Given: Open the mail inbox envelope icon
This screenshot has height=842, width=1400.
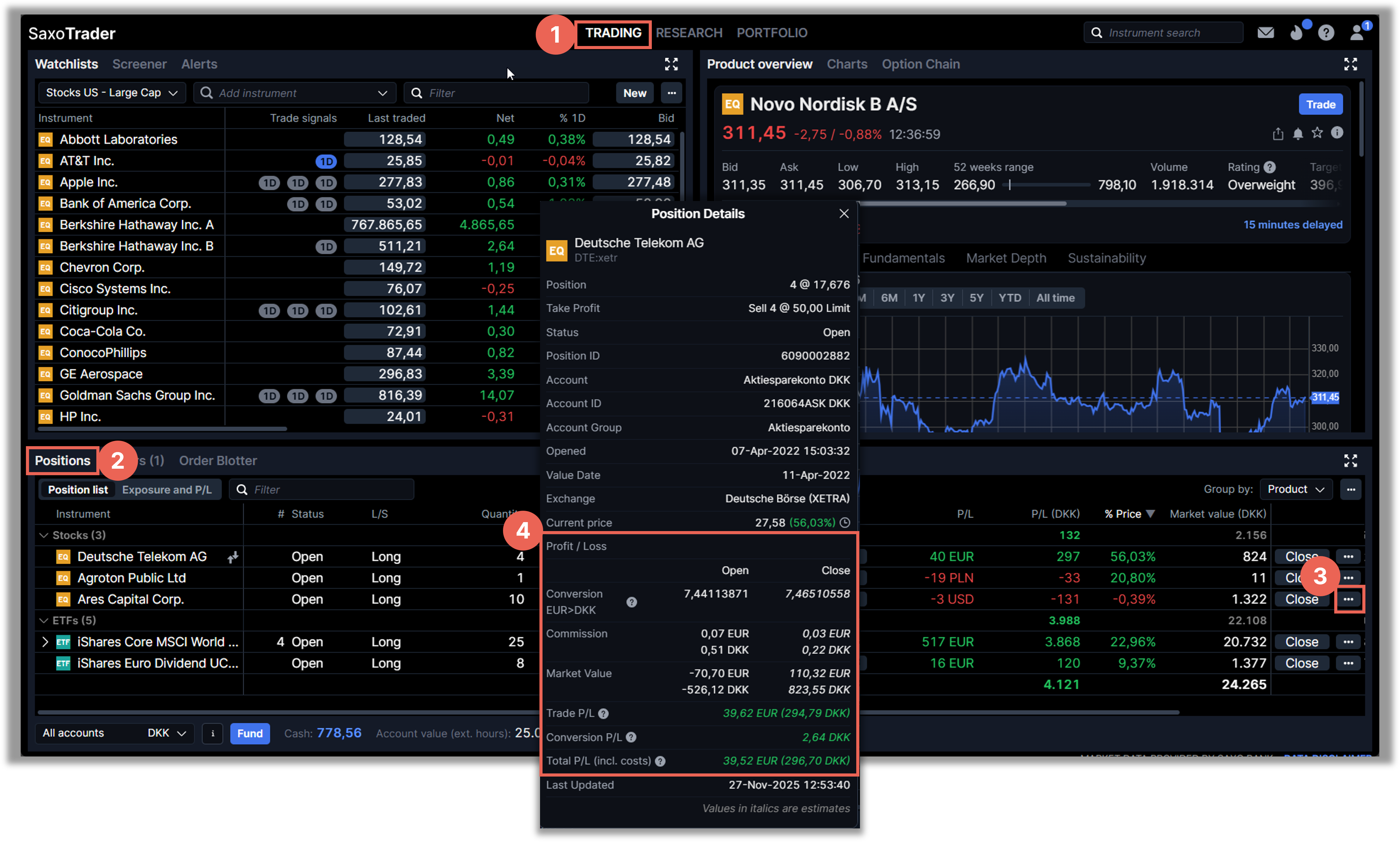Looking at the screenshot, I should tap(1266, 33).
